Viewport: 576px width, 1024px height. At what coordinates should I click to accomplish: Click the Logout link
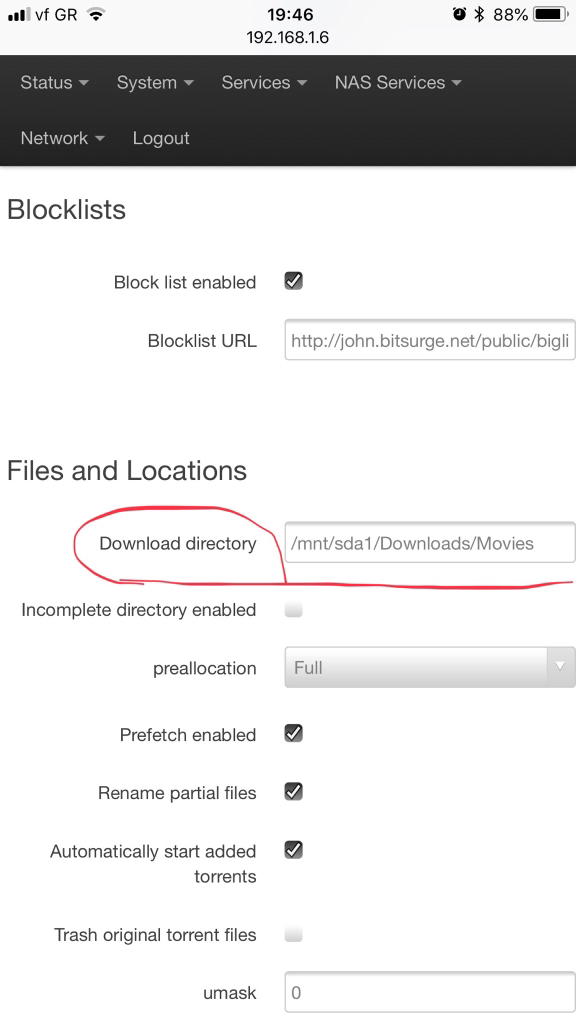pos(161,138)
